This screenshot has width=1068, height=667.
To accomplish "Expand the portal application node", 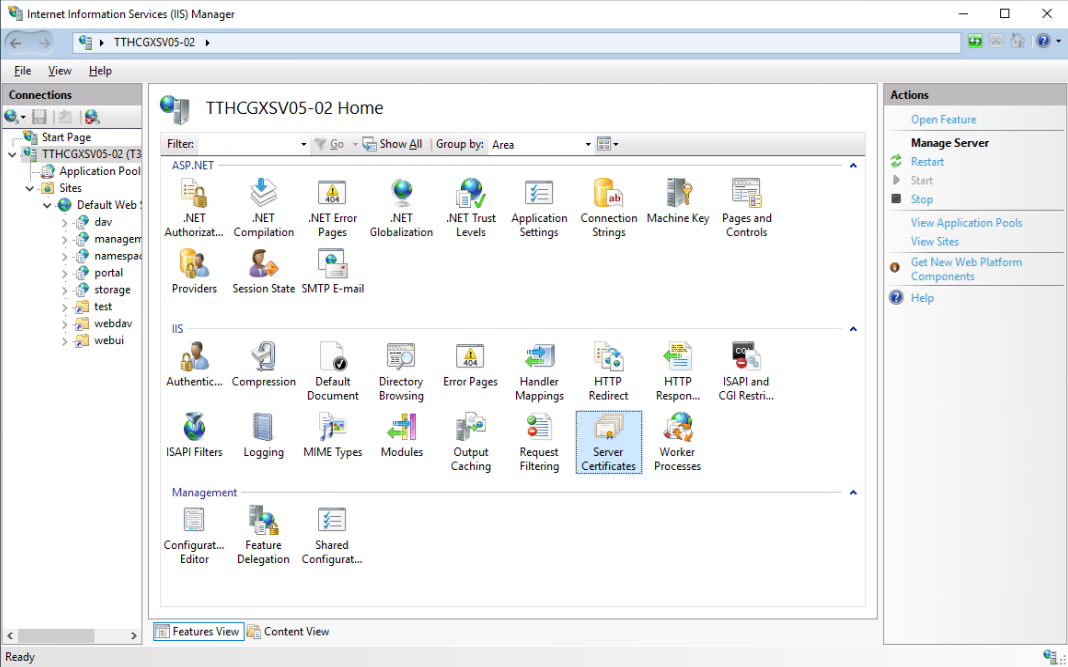I will [65, 273].
